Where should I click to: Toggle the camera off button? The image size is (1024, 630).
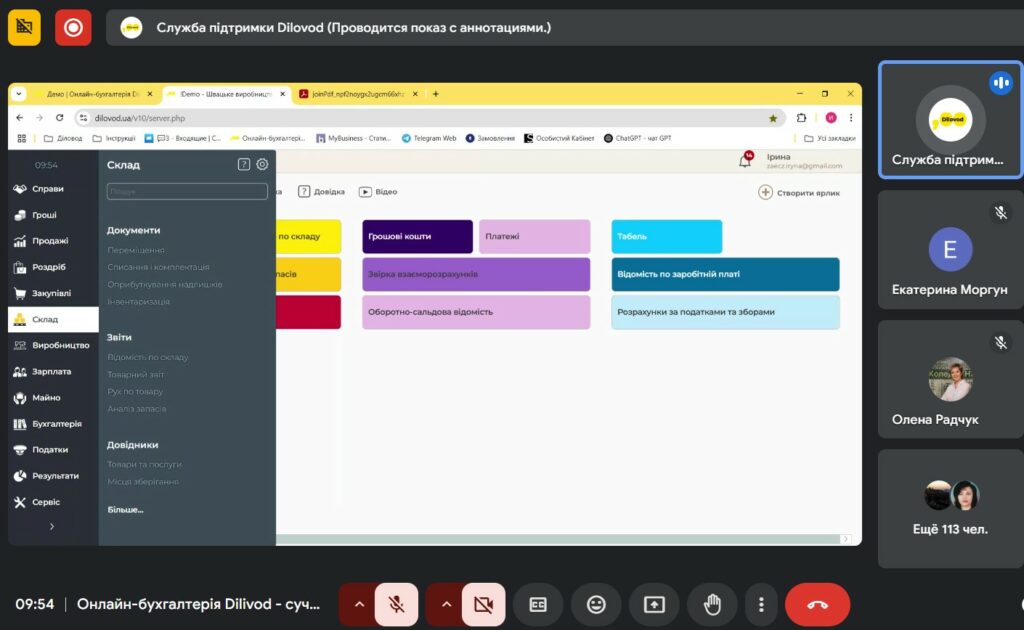coord(483,605)
